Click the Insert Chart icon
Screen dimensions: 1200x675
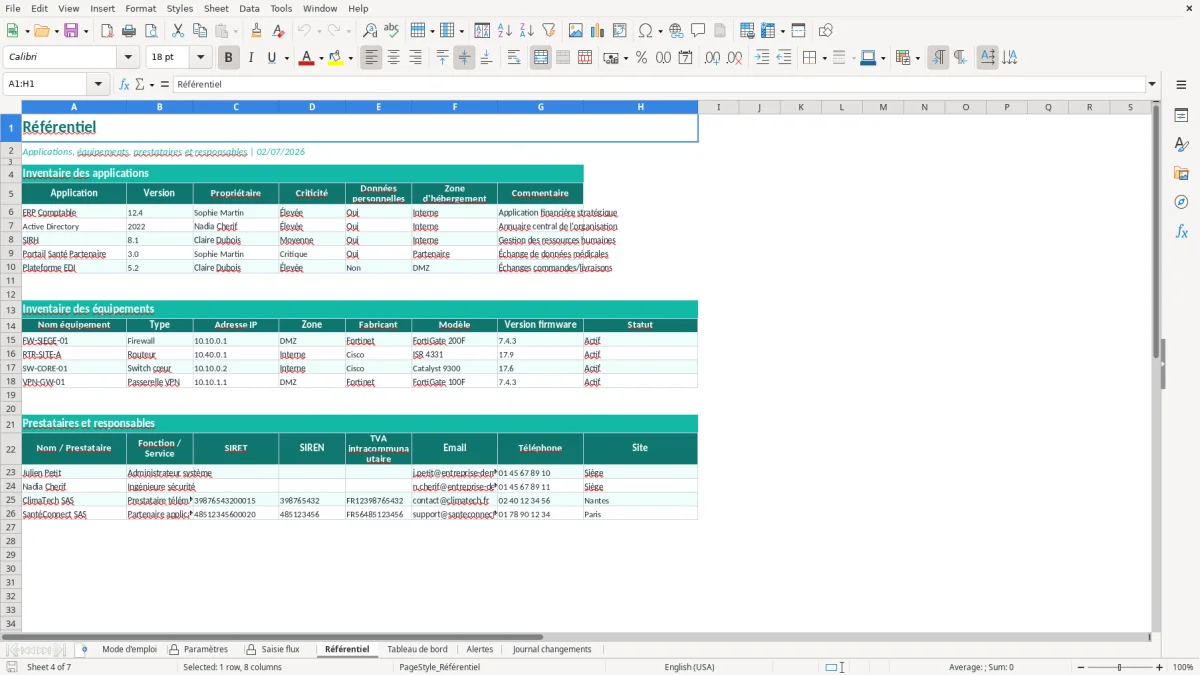pos(598,31)
